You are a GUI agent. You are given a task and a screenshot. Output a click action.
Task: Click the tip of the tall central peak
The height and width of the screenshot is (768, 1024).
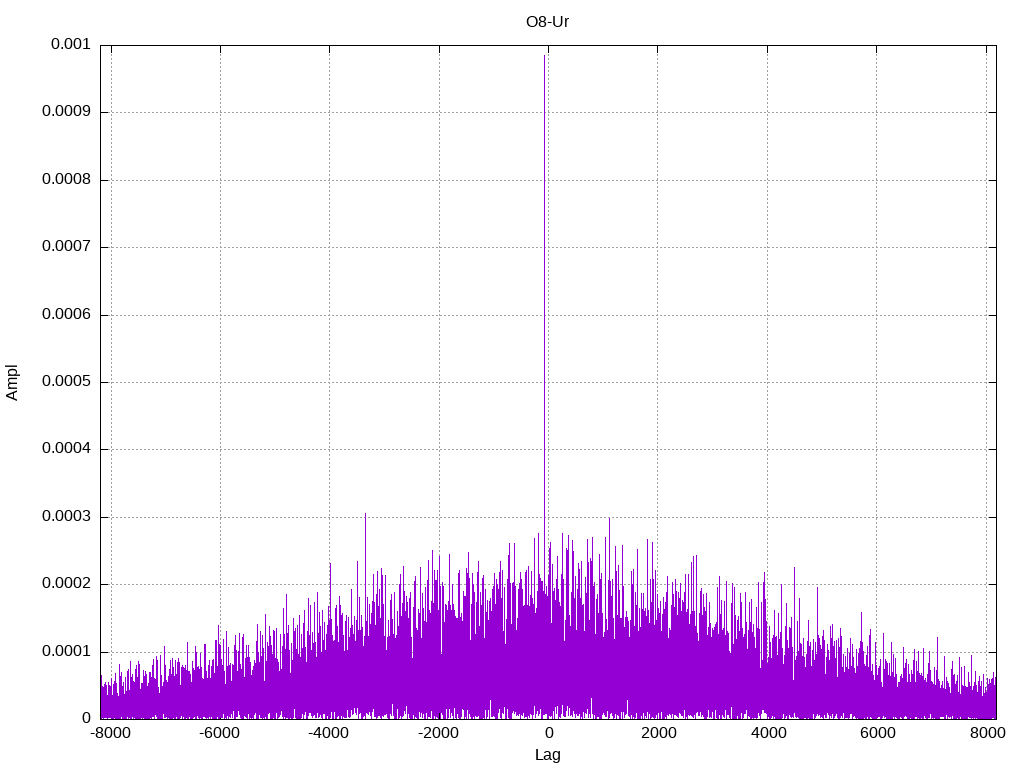544,56
